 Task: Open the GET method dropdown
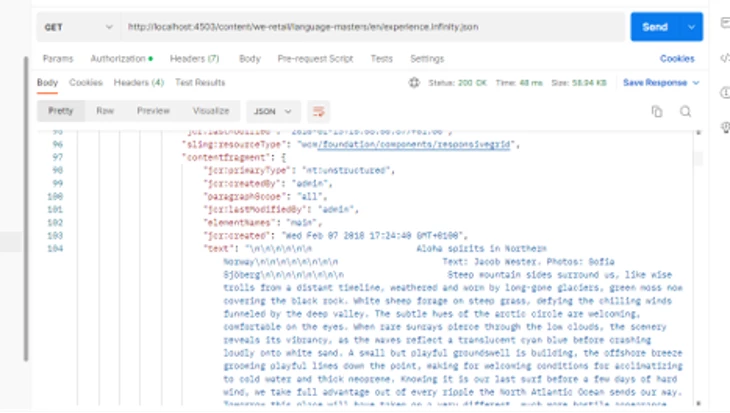[78, 27]
